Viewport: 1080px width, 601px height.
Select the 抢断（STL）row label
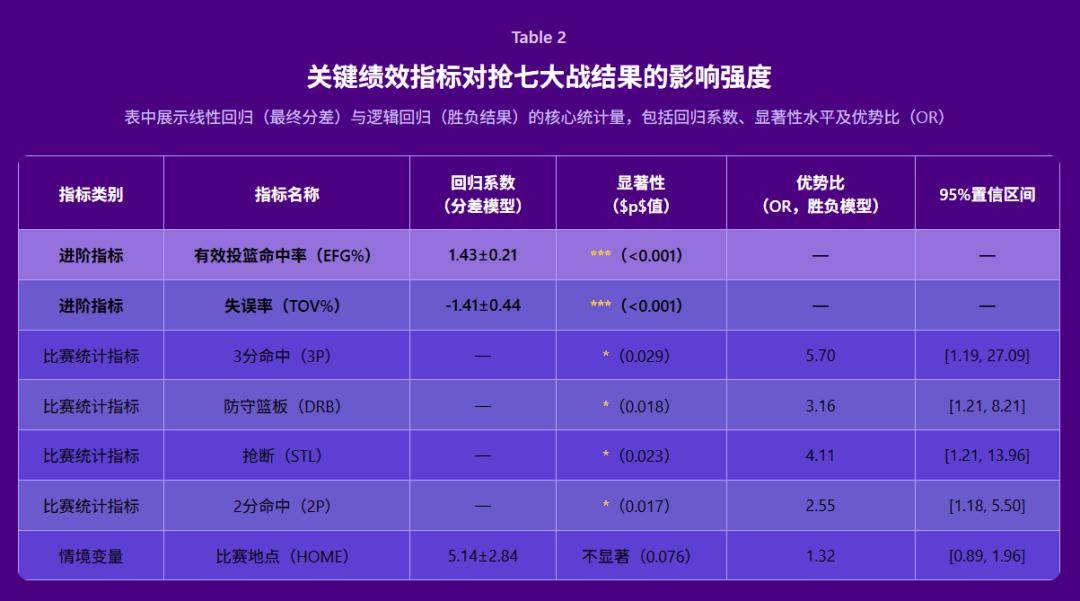(287, 456)
